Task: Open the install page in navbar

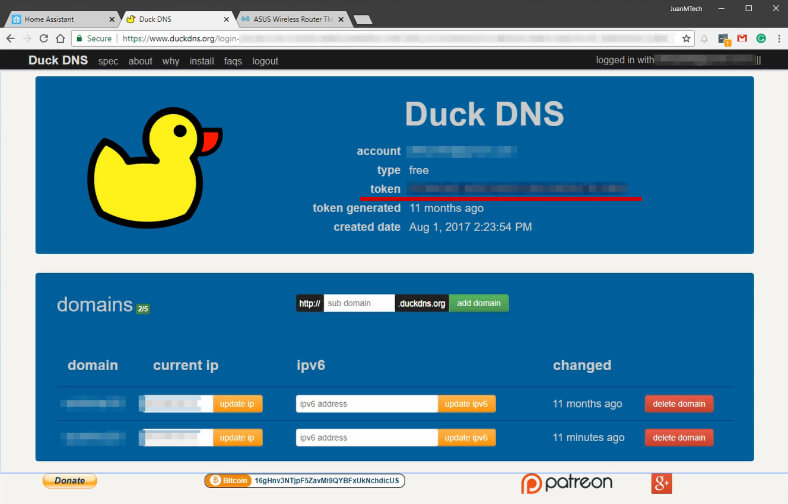Action: point(202,61)
